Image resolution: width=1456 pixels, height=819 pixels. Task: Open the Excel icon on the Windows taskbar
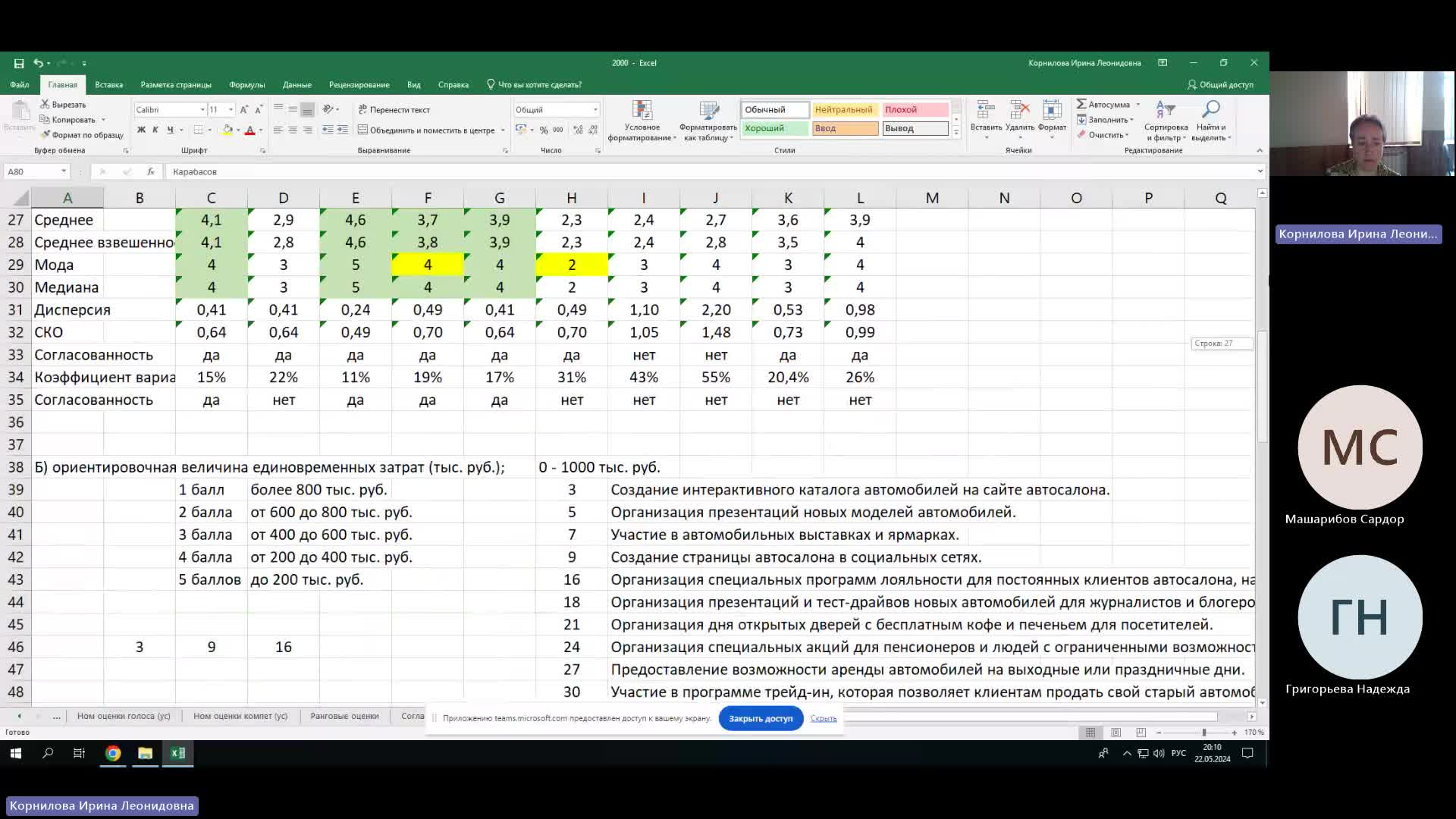point(177,753)
